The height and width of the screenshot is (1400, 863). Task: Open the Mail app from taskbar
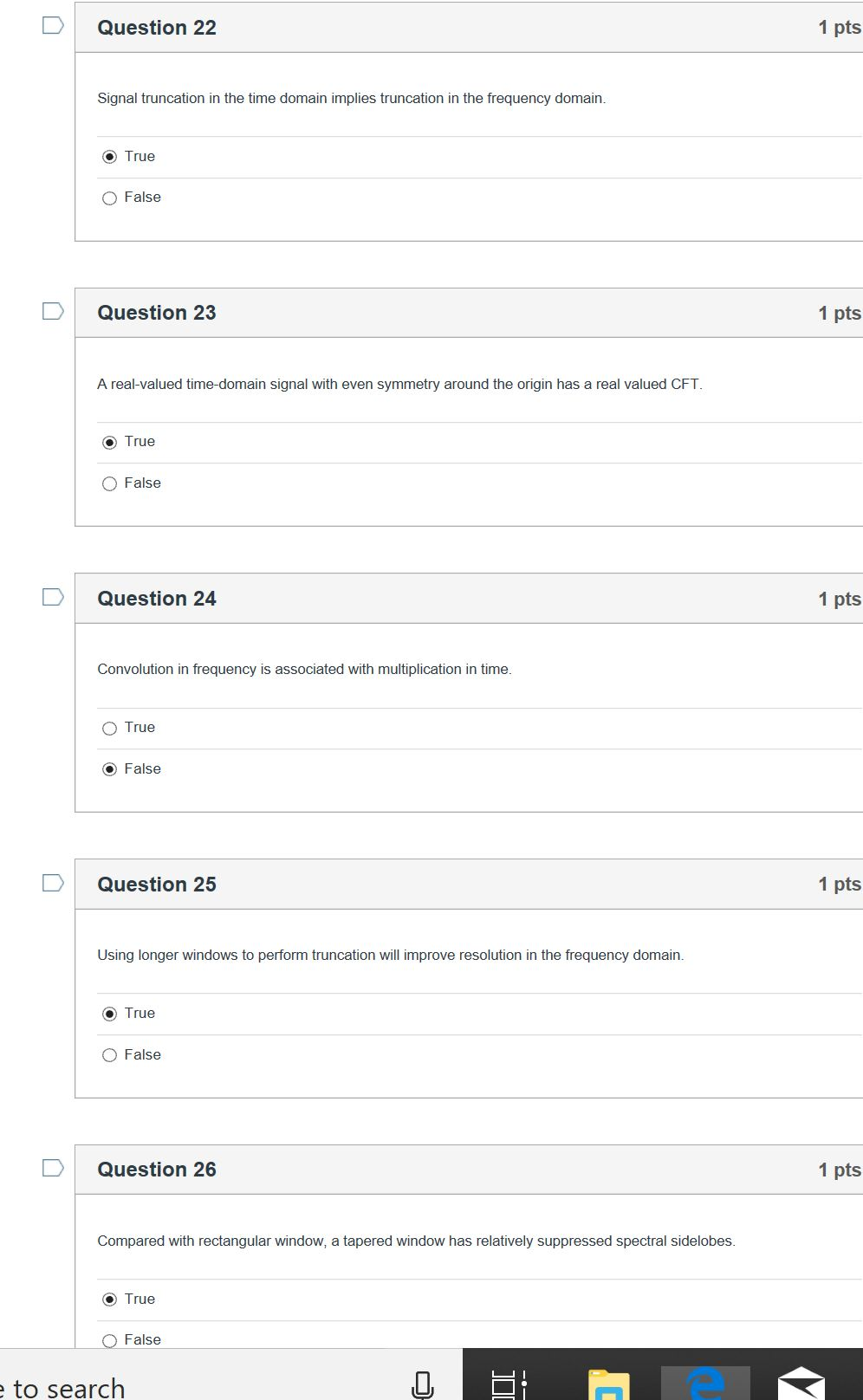[x=801, y=1384]
